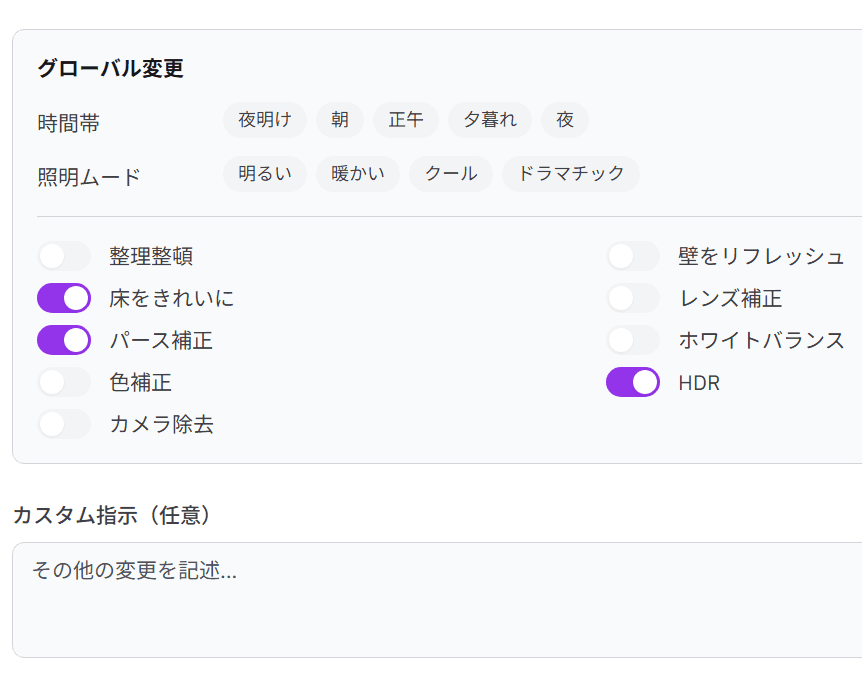Pick the 正午 time option
This screenshot has height=684, width=862.
click(x=405, y=120)
